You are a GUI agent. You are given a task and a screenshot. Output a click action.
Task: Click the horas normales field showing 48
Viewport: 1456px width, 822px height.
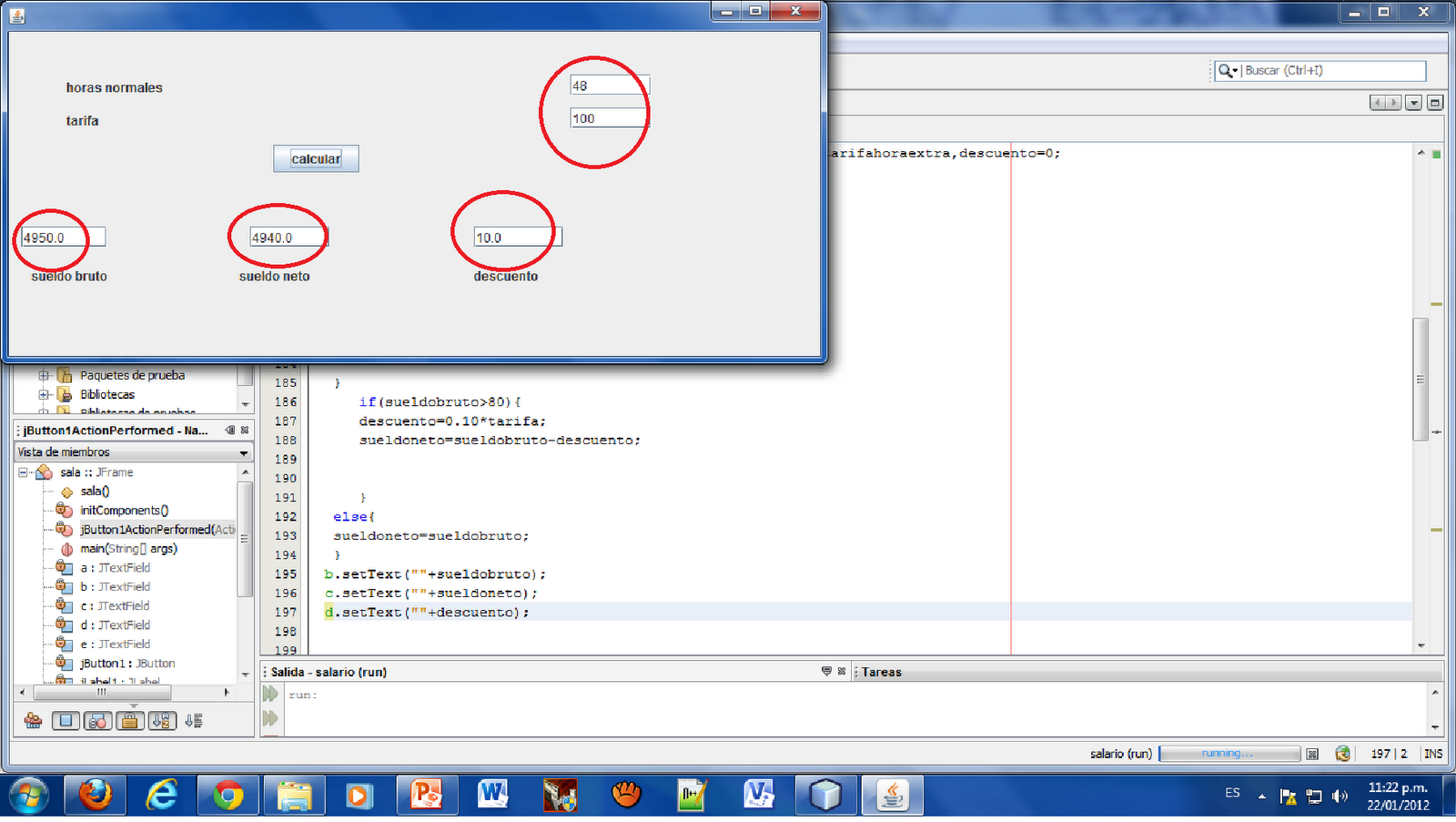[x=608, y=84]
